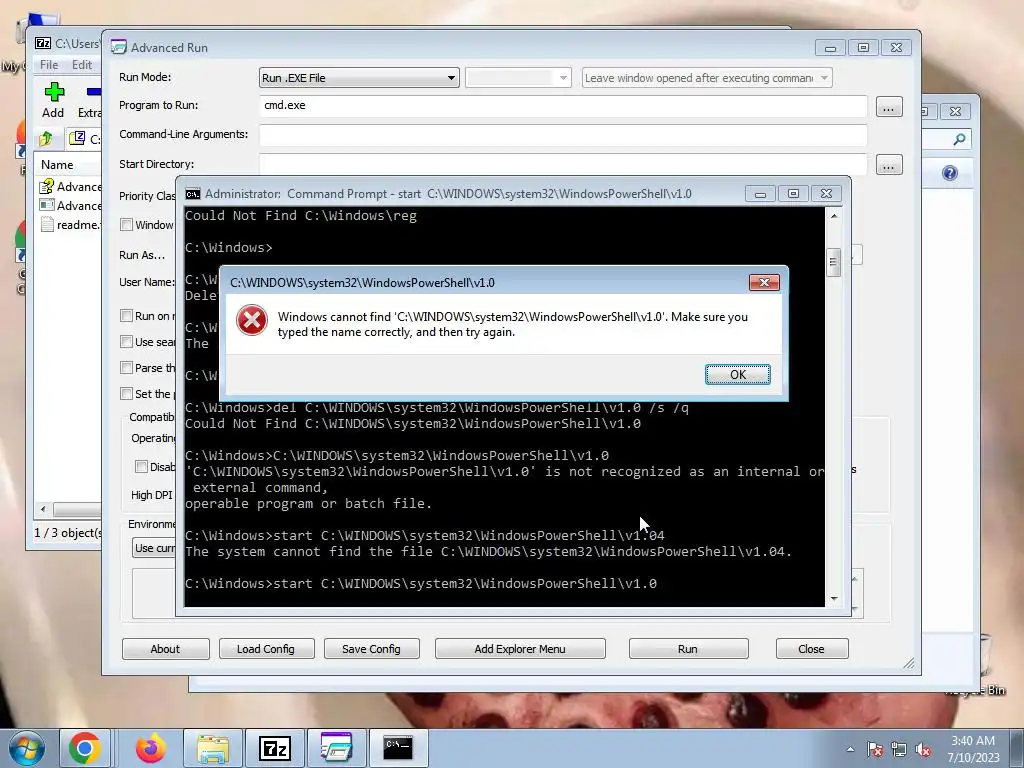Click the Start Directory input field
The width and height of the screenshot is (1024, 768).
point(563,163)
